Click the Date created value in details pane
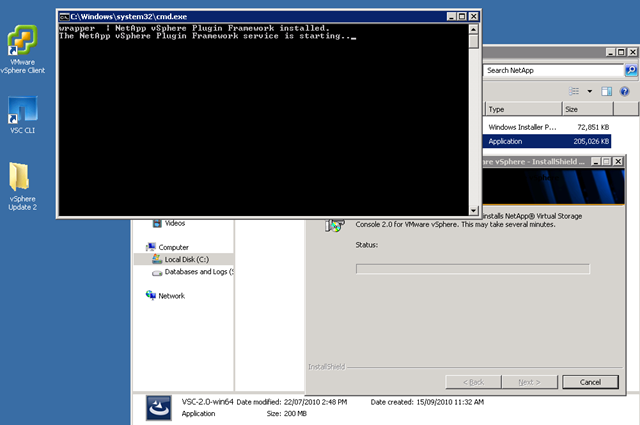The image size is (640, 425). point(450,402)
